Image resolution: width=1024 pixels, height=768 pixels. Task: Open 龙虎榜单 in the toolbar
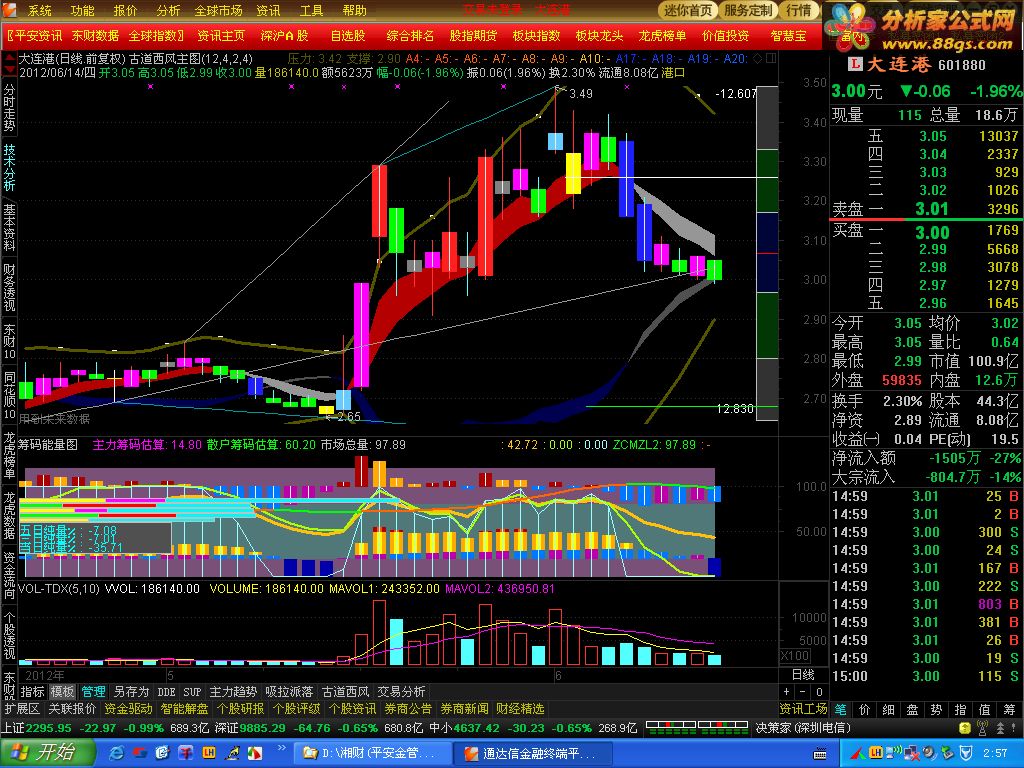coord(662,35)
